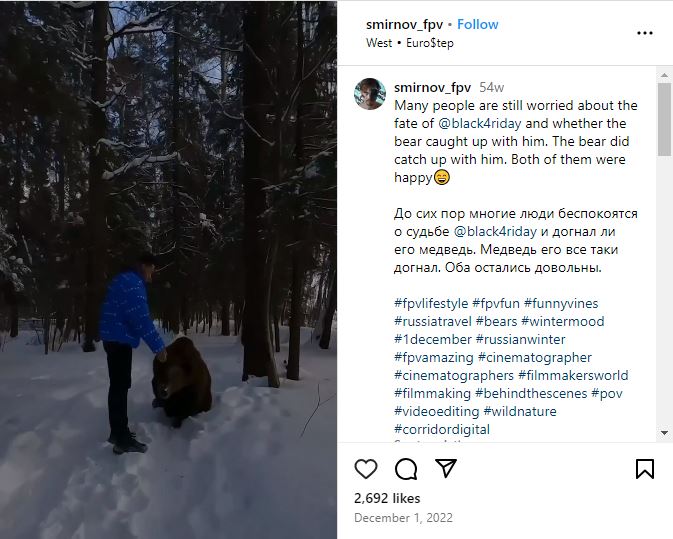Save the post with the bookmark icon
The height and width of the screenshot is (539, 673).
[645, 469]
